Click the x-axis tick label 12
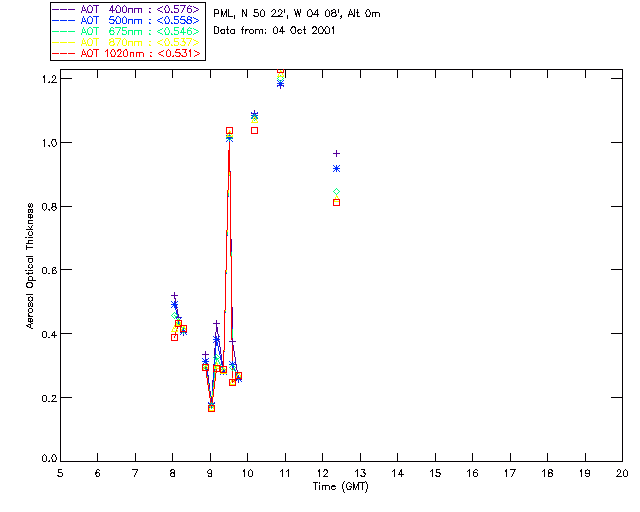 point(322,473)
